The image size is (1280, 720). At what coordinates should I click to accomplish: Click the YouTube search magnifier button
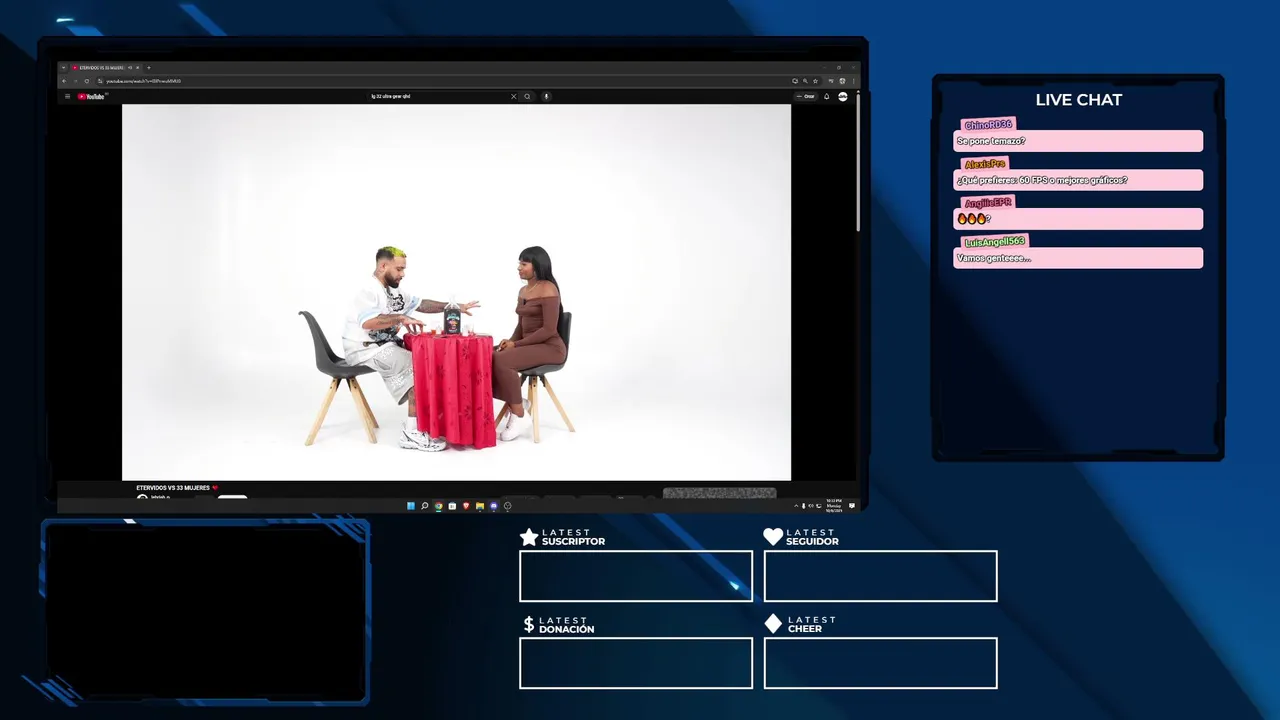[527, 96]
